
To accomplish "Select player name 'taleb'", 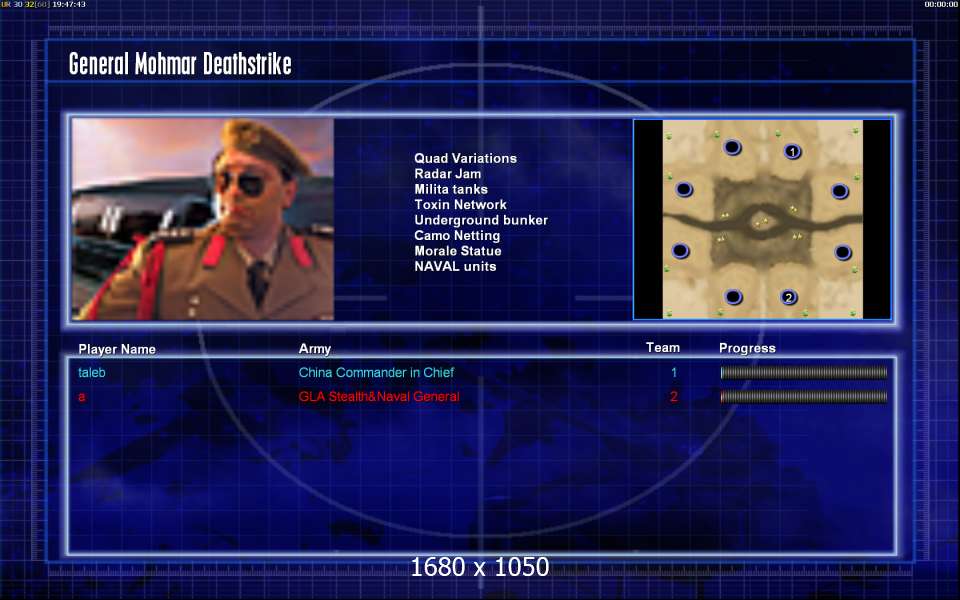I will (92, 372).
